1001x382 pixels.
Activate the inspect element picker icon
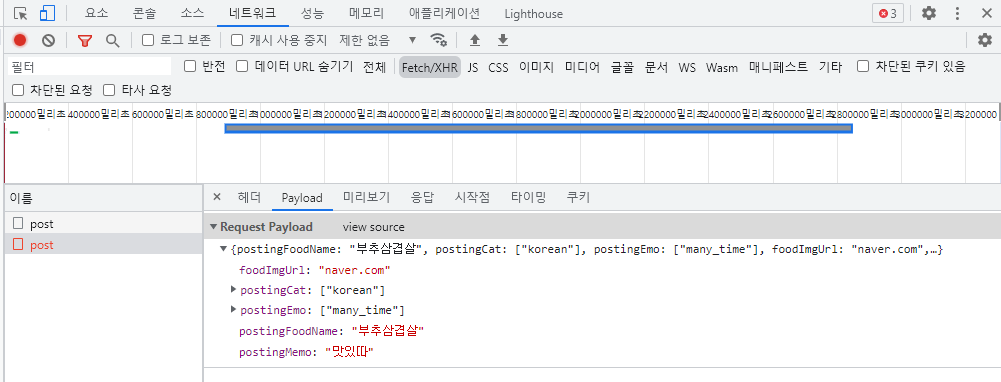(x=20, y=13)
